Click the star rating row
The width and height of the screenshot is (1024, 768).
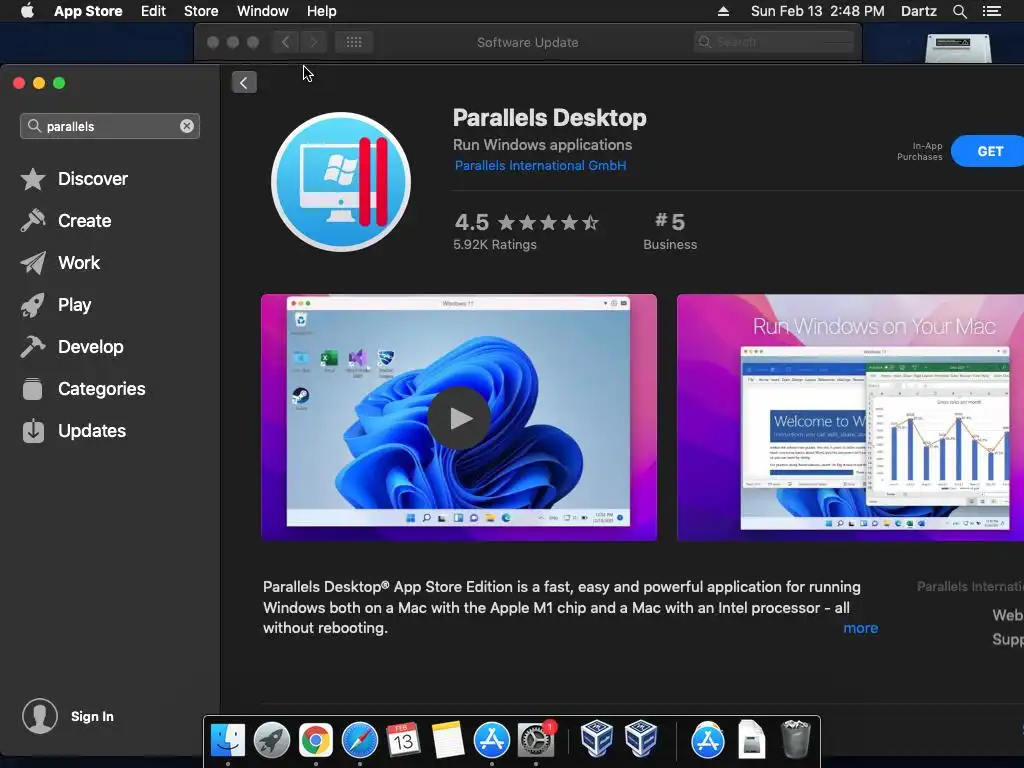(x=548, y=223)
